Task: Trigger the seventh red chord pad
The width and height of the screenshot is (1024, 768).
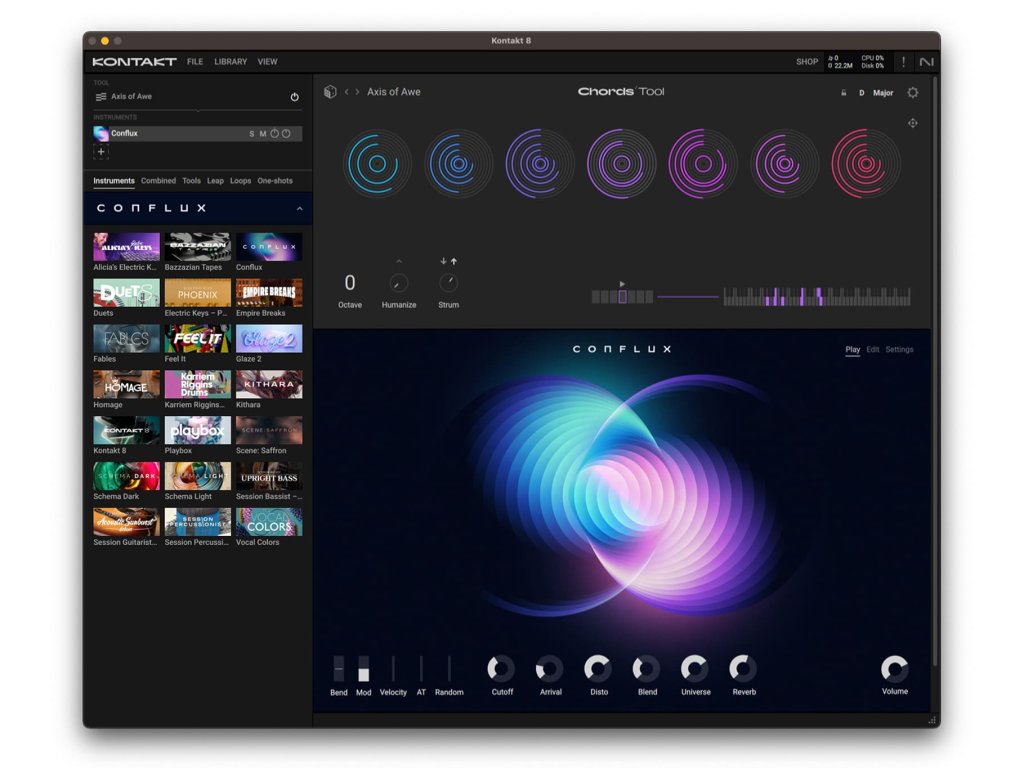Action: 866,163
